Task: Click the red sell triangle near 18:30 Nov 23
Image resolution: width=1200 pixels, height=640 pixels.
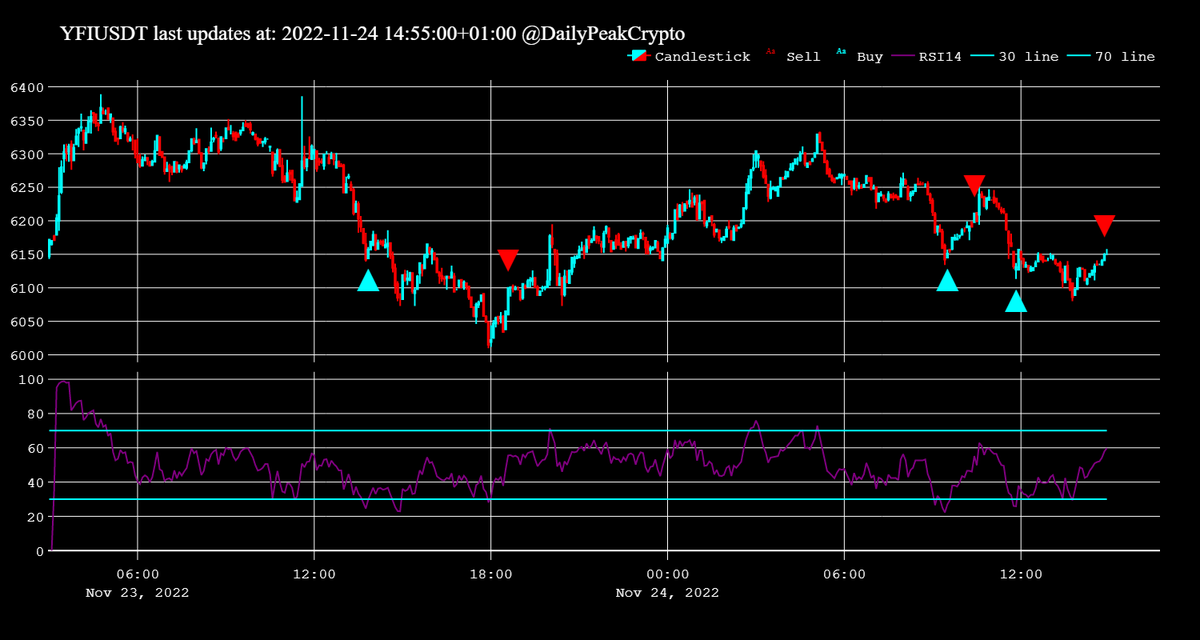Action: [508, 260]
